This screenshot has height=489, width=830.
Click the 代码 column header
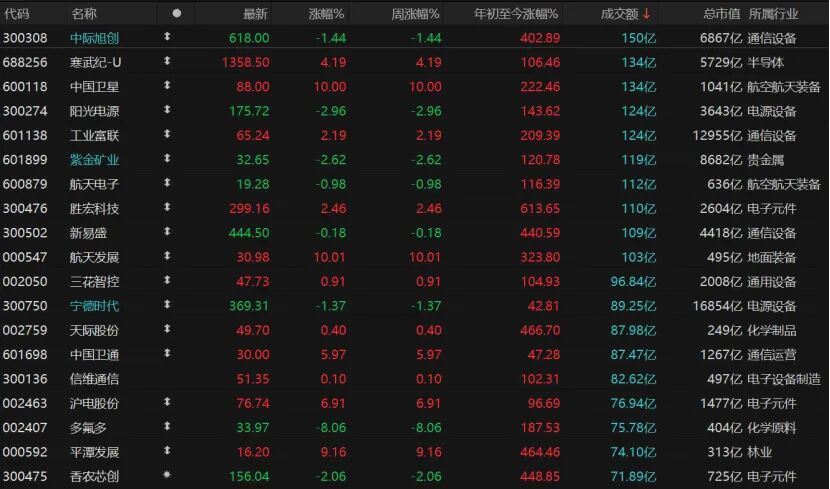tap(17, 13)
